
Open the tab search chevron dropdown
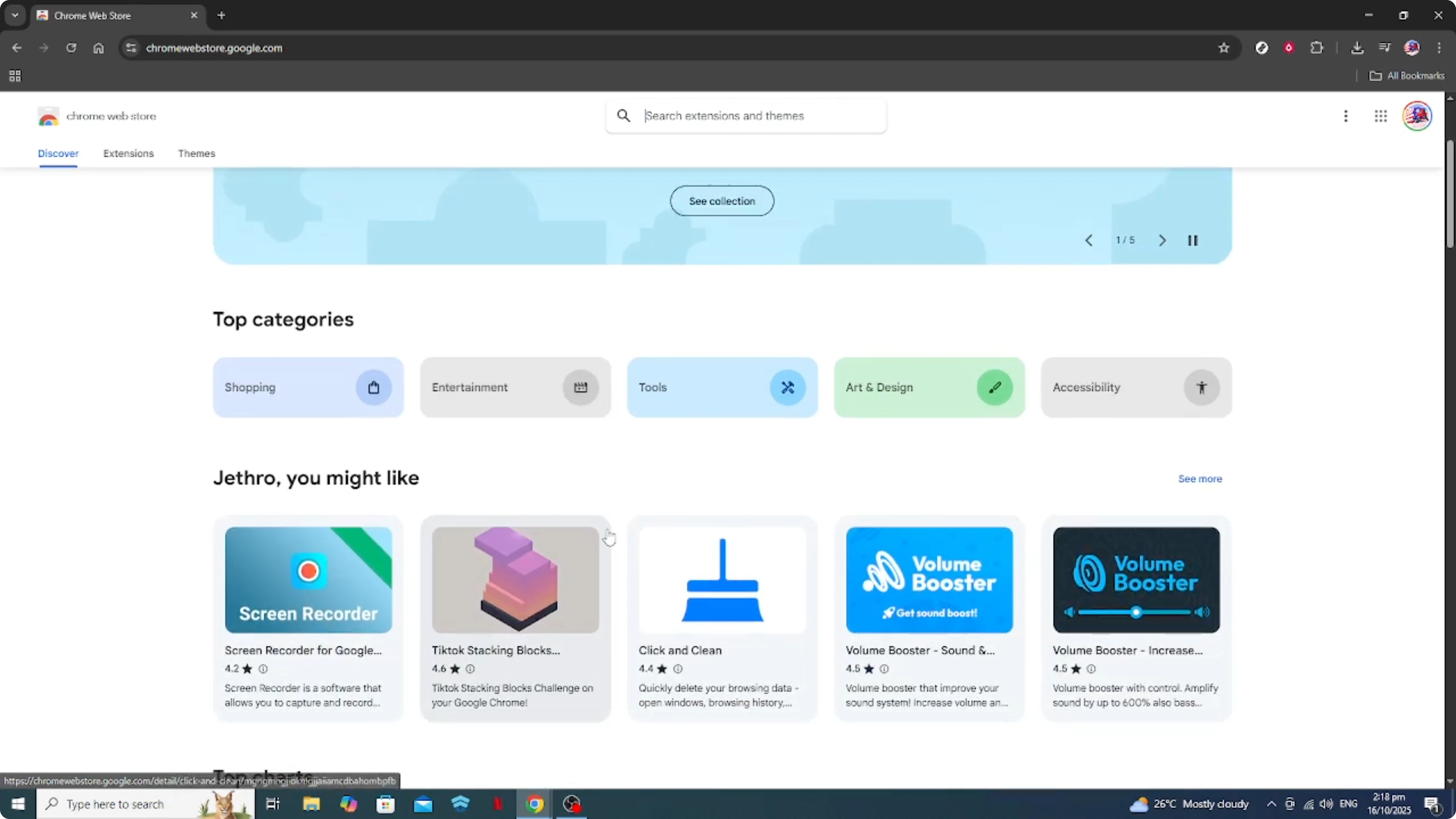(15, 15)
